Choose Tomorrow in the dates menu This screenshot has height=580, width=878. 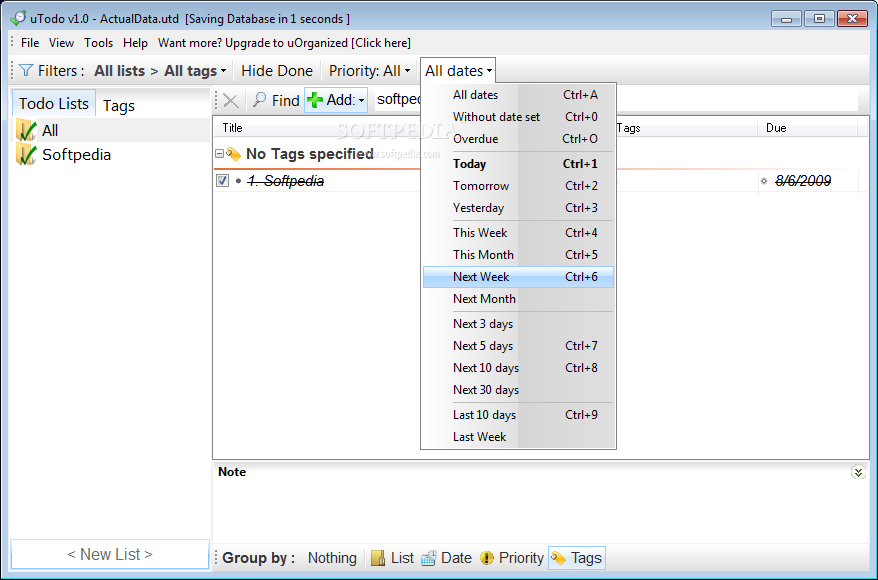pos(519,186)
